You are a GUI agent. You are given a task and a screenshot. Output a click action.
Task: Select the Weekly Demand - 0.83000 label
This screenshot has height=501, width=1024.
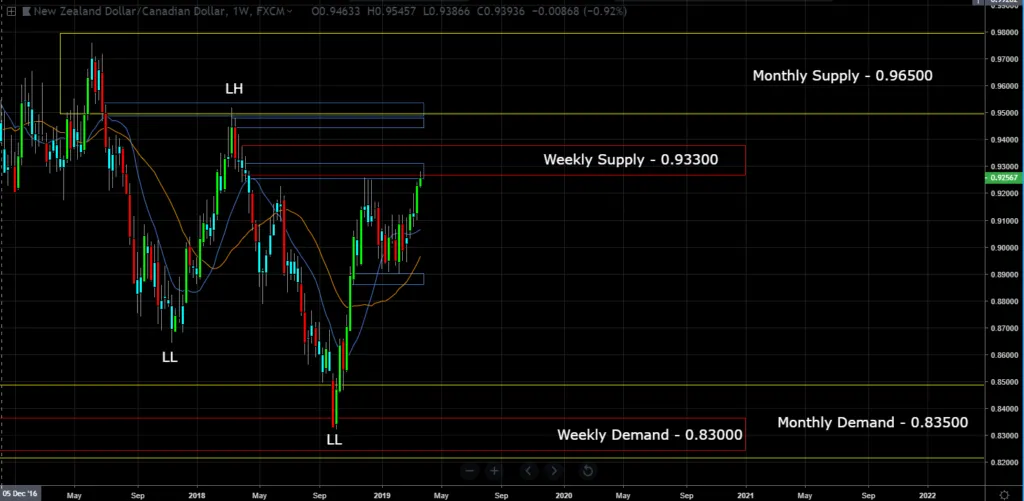point(650,435)
